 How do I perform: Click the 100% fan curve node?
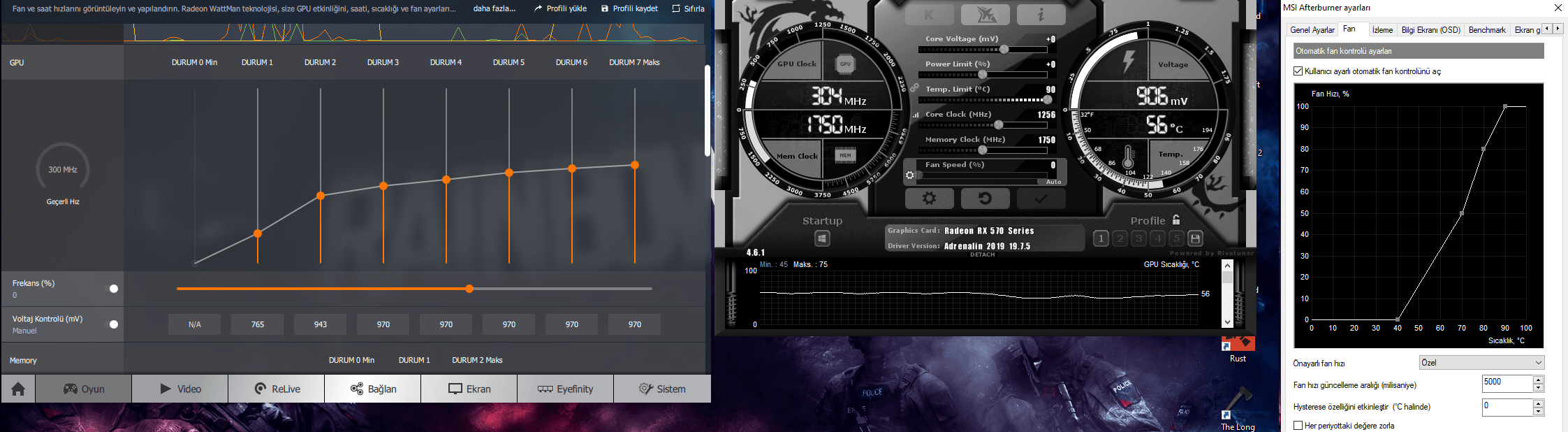[x=1505, y=106]
